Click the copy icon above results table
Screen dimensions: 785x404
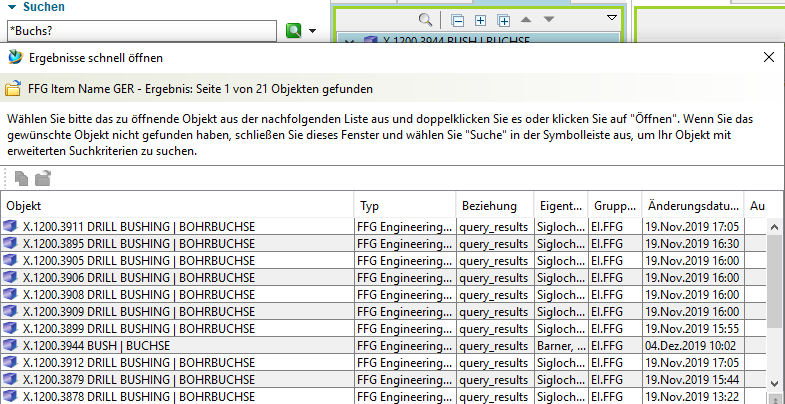pyautogui.click(x=22, y=179)
